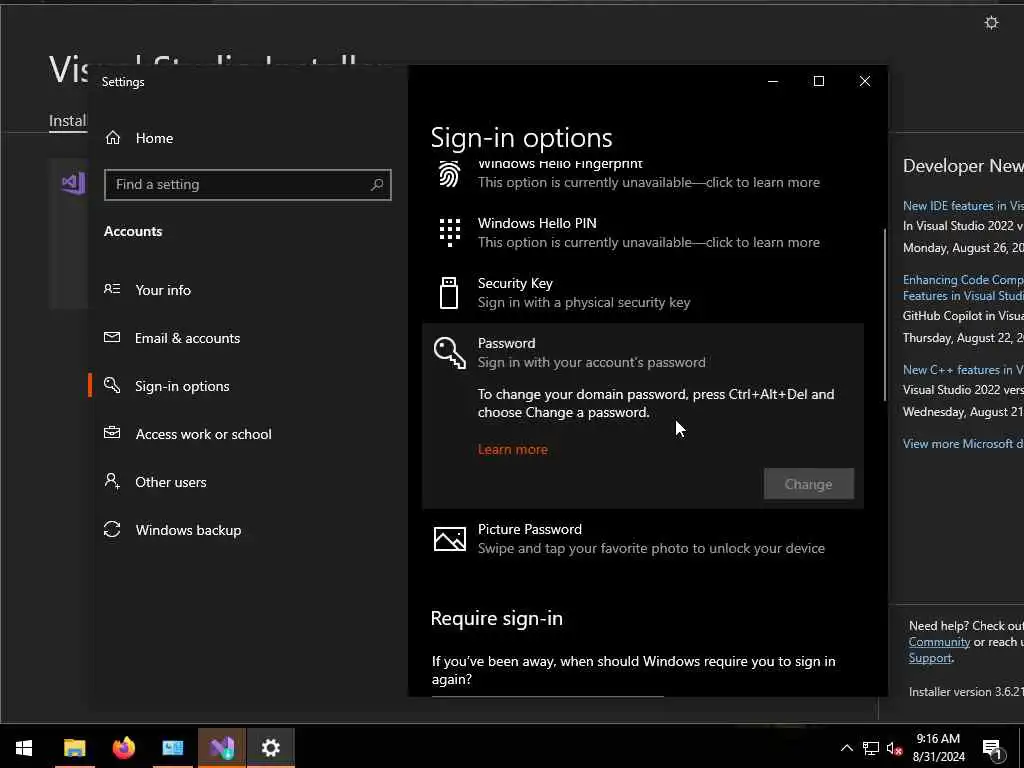This screenshot has width=1024, height=768.
Task: Minimize the Settings window
Action: click(x=773, y=81)
